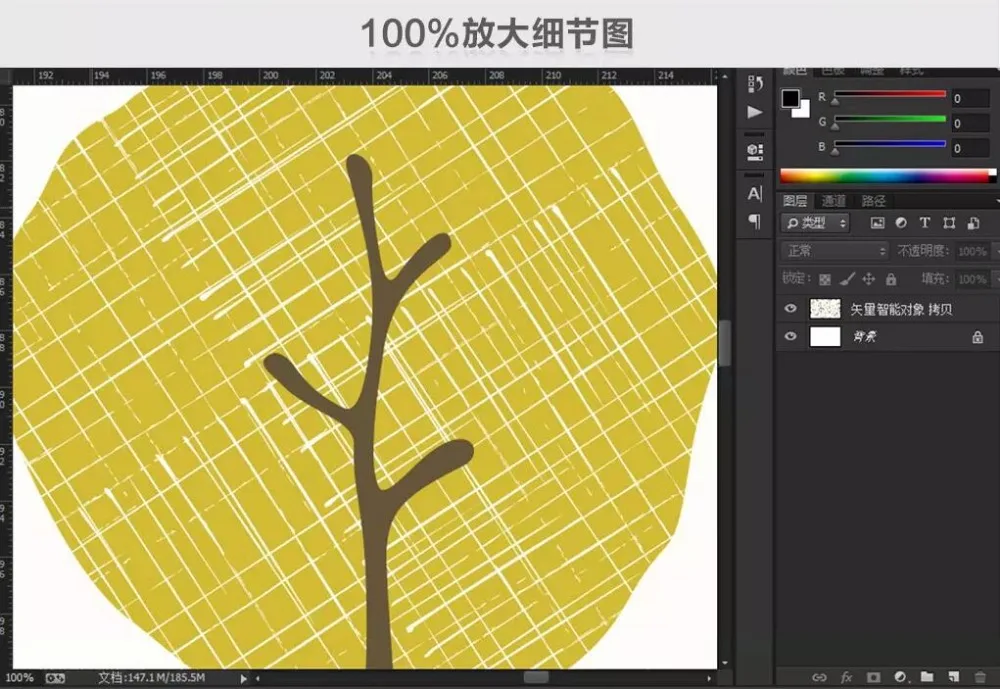
Task: Open the Character panel icon
Action: tap(755, 193)
